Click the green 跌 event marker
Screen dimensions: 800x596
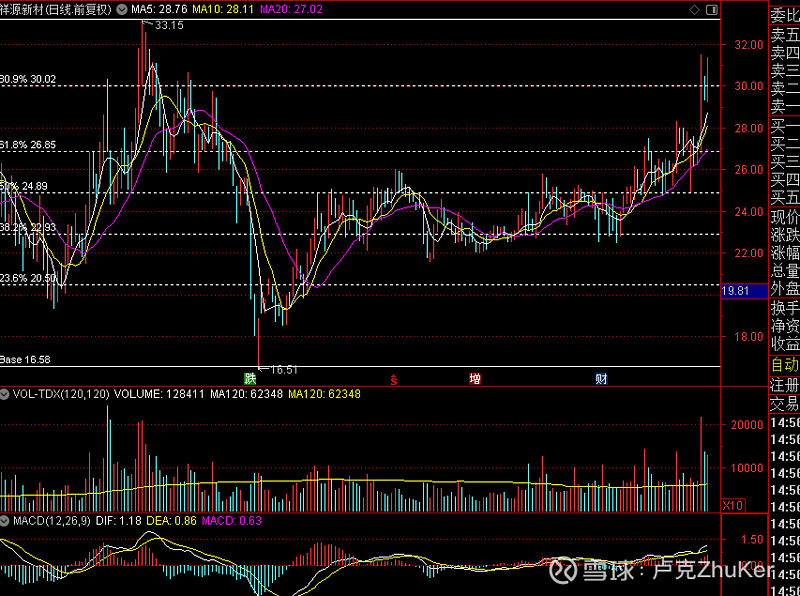coord(249,379)
